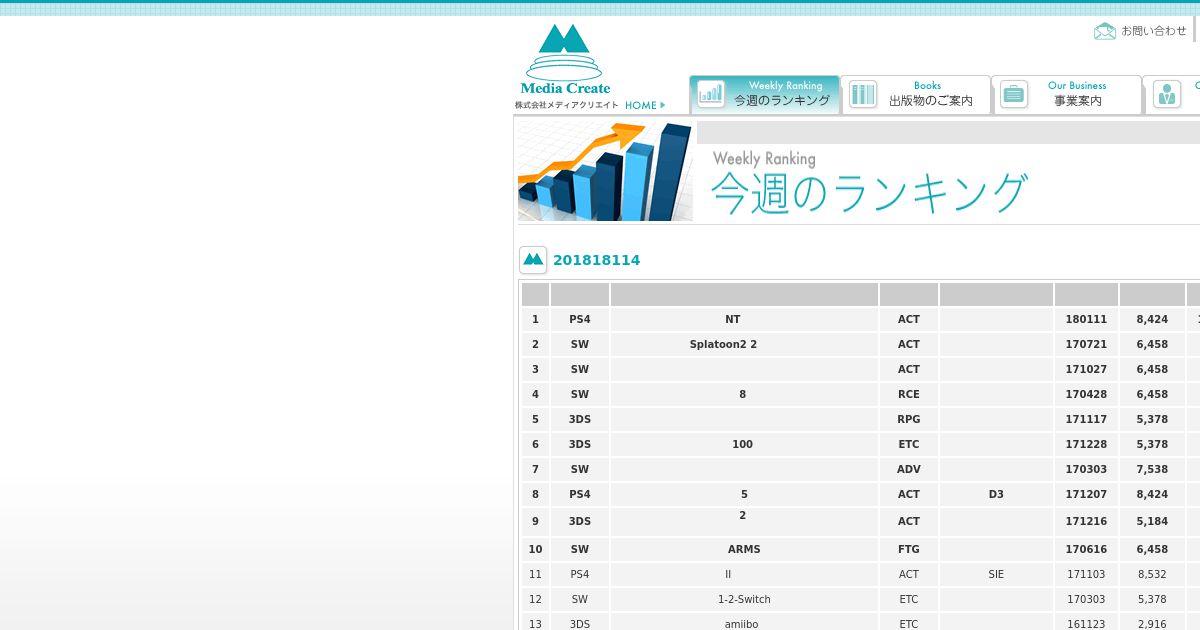Click the release date 171207 in row 8
The height and width of the screenshot is (630, 1200).
(x=1086, y=494)
